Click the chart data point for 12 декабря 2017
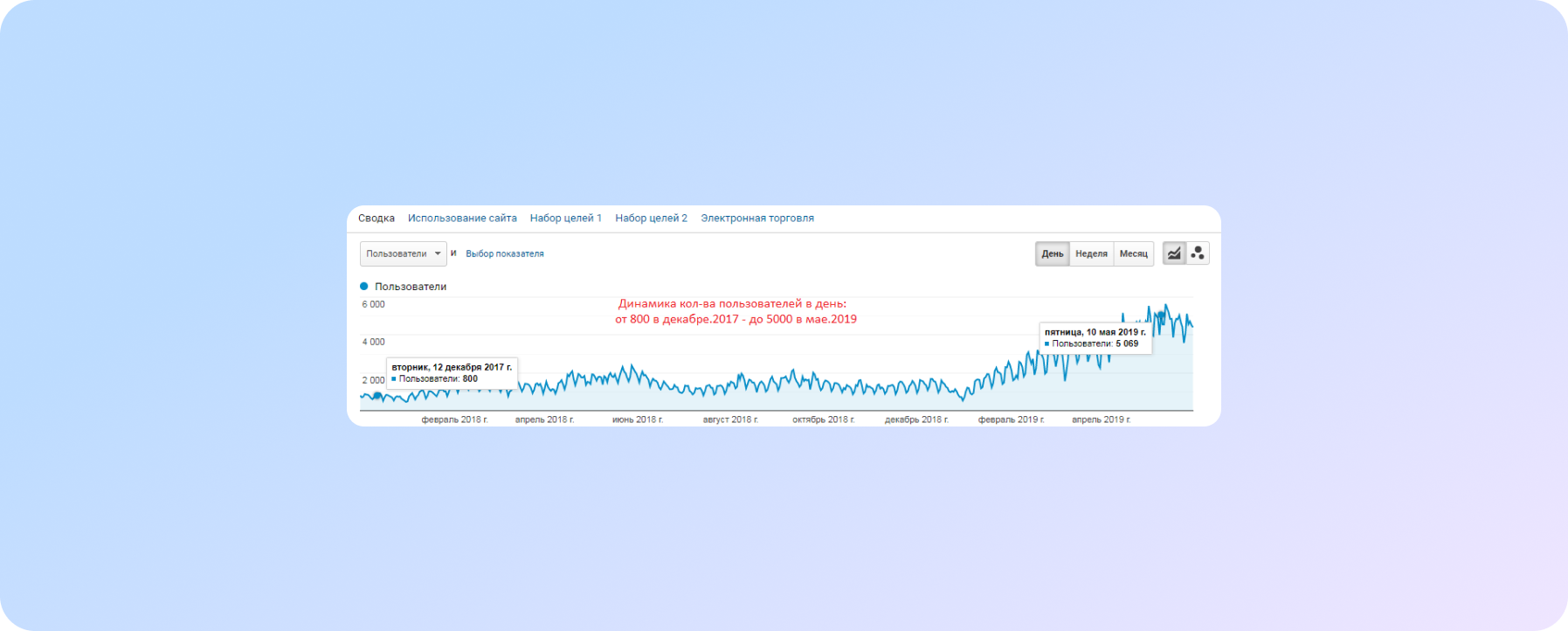 (377, 396)
